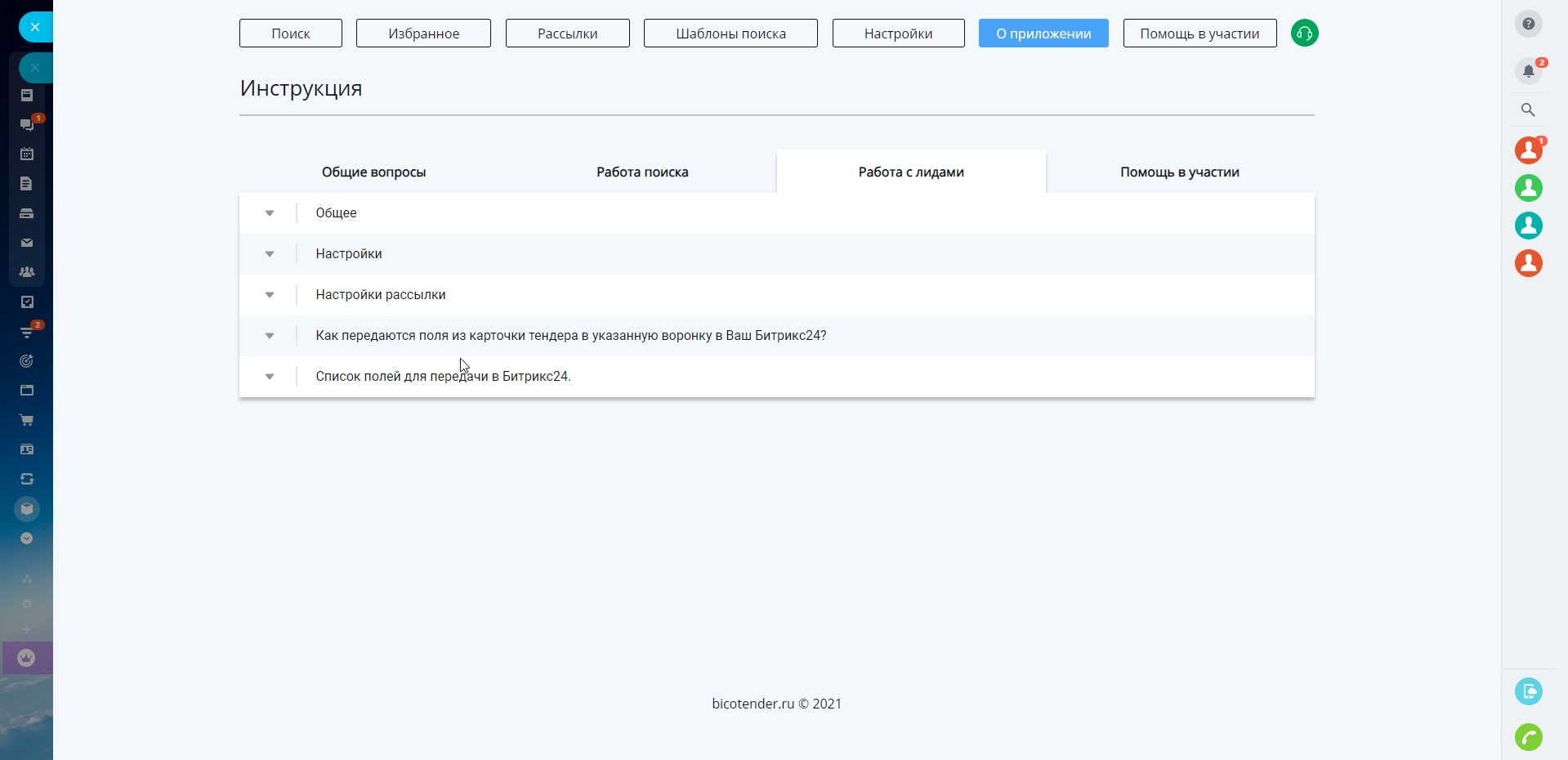
Task: Click the Общее row text
Action: pyautogui.click(x=336, y=213)
